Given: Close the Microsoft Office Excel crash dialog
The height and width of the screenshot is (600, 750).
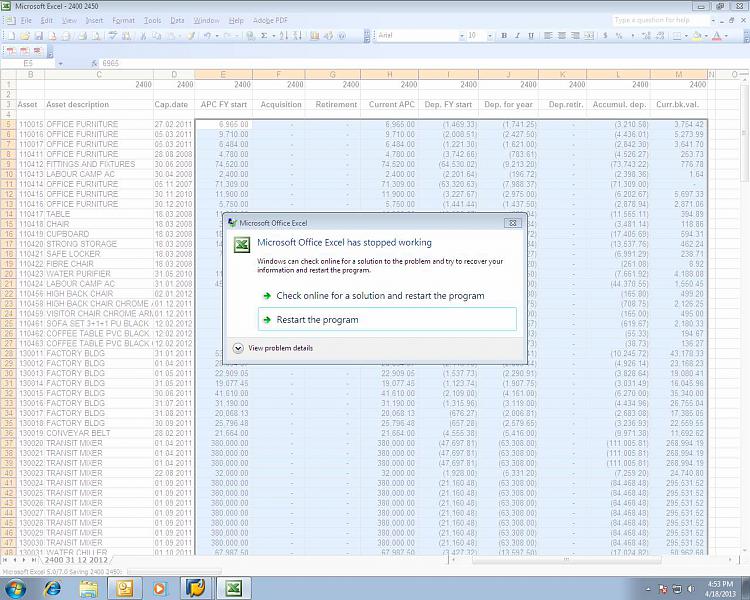Looking at the screenshot, I should point(512,223).
